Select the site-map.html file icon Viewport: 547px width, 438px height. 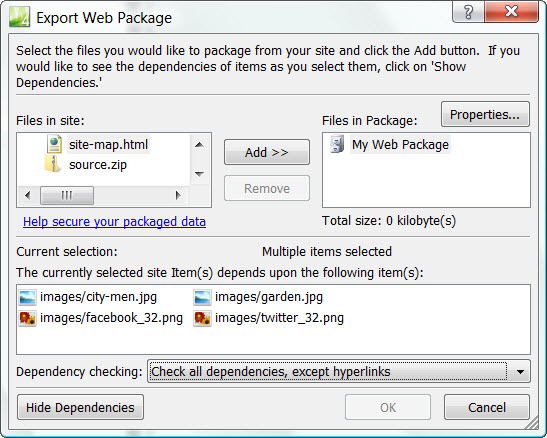coord(54,144)
